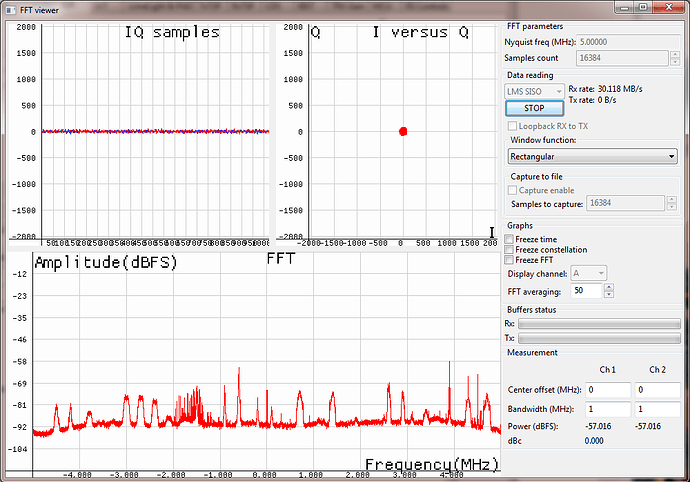Click the red dot in I versus Q plot
This screenshot has width=690, height=482.
[x=403, y=131]
